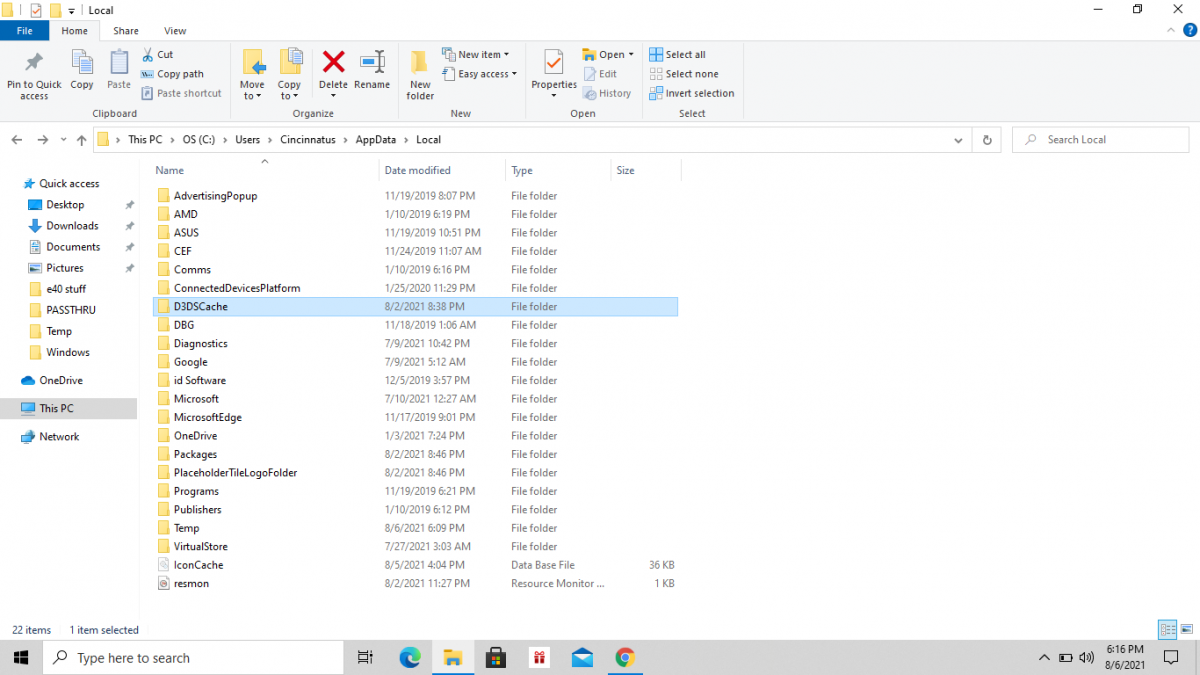
Task: Refresh the Local folder view
Action: click(x=987, y=140)
